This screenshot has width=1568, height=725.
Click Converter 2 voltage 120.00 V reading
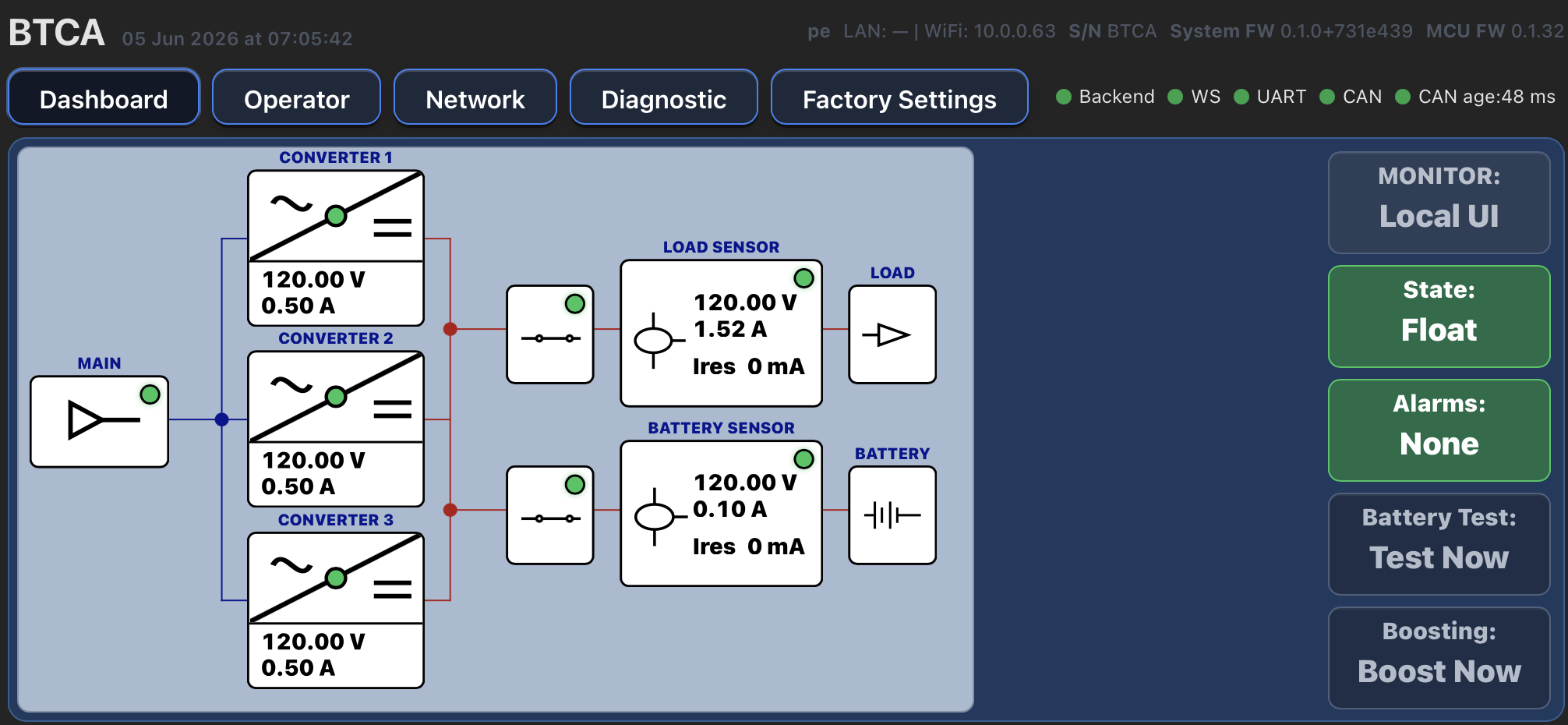pyautogui.click(x=313, y=460)
